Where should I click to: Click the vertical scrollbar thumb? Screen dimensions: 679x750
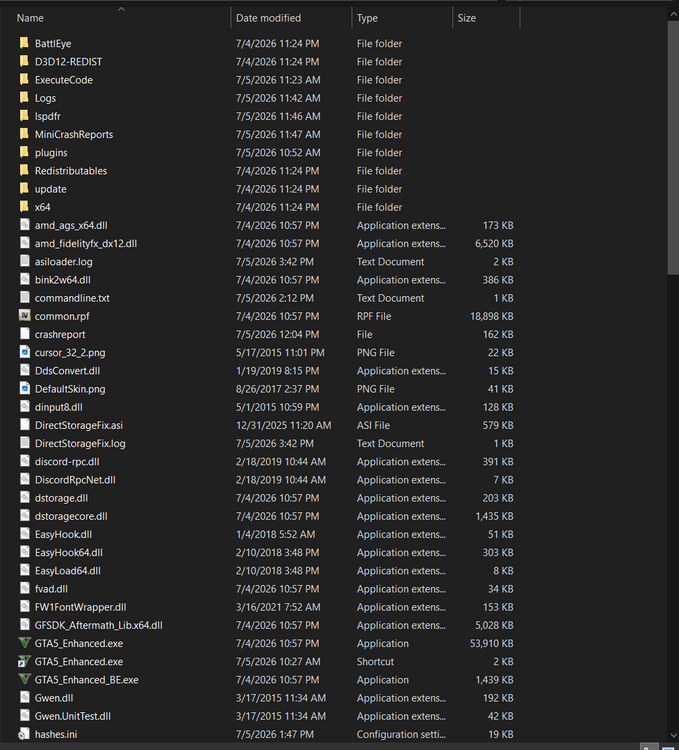673,148
